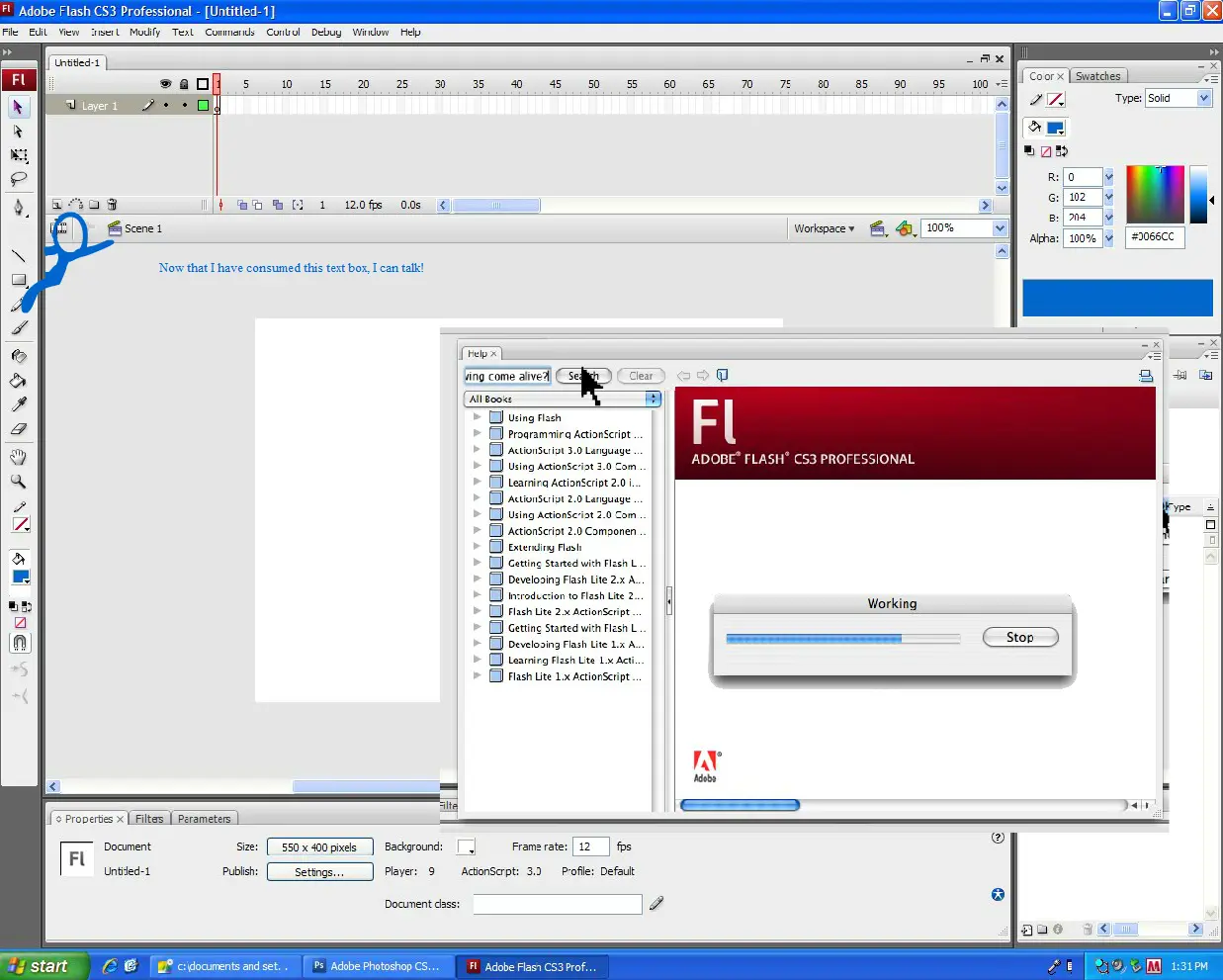Select the Hand tool
The height and width of the screenshot is (980, 1223).
[18, 457]
